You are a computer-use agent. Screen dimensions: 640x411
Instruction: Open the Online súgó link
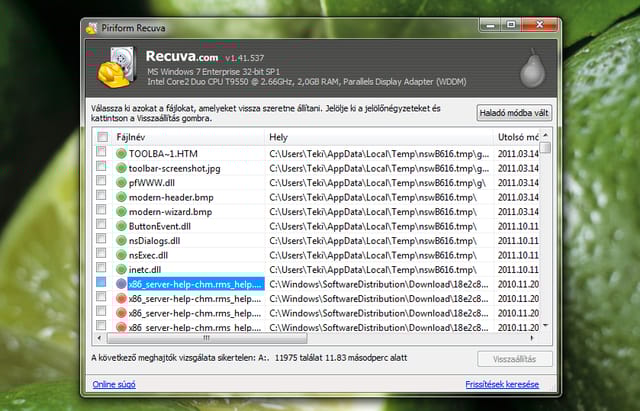pyautogui.click(x=114, y=384)
